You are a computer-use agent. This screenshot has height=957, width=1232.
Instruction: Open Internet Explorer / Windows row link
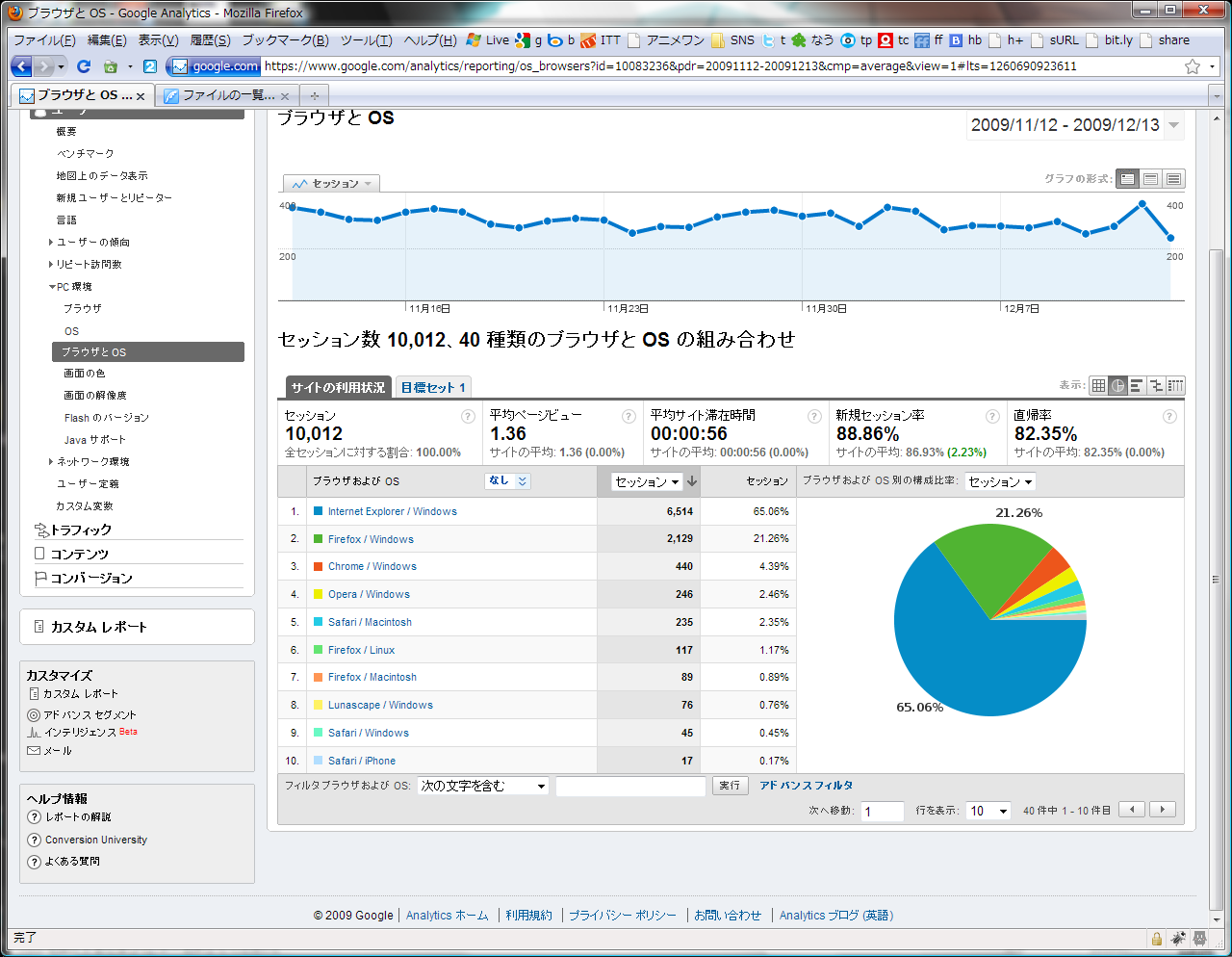point(392,511)
